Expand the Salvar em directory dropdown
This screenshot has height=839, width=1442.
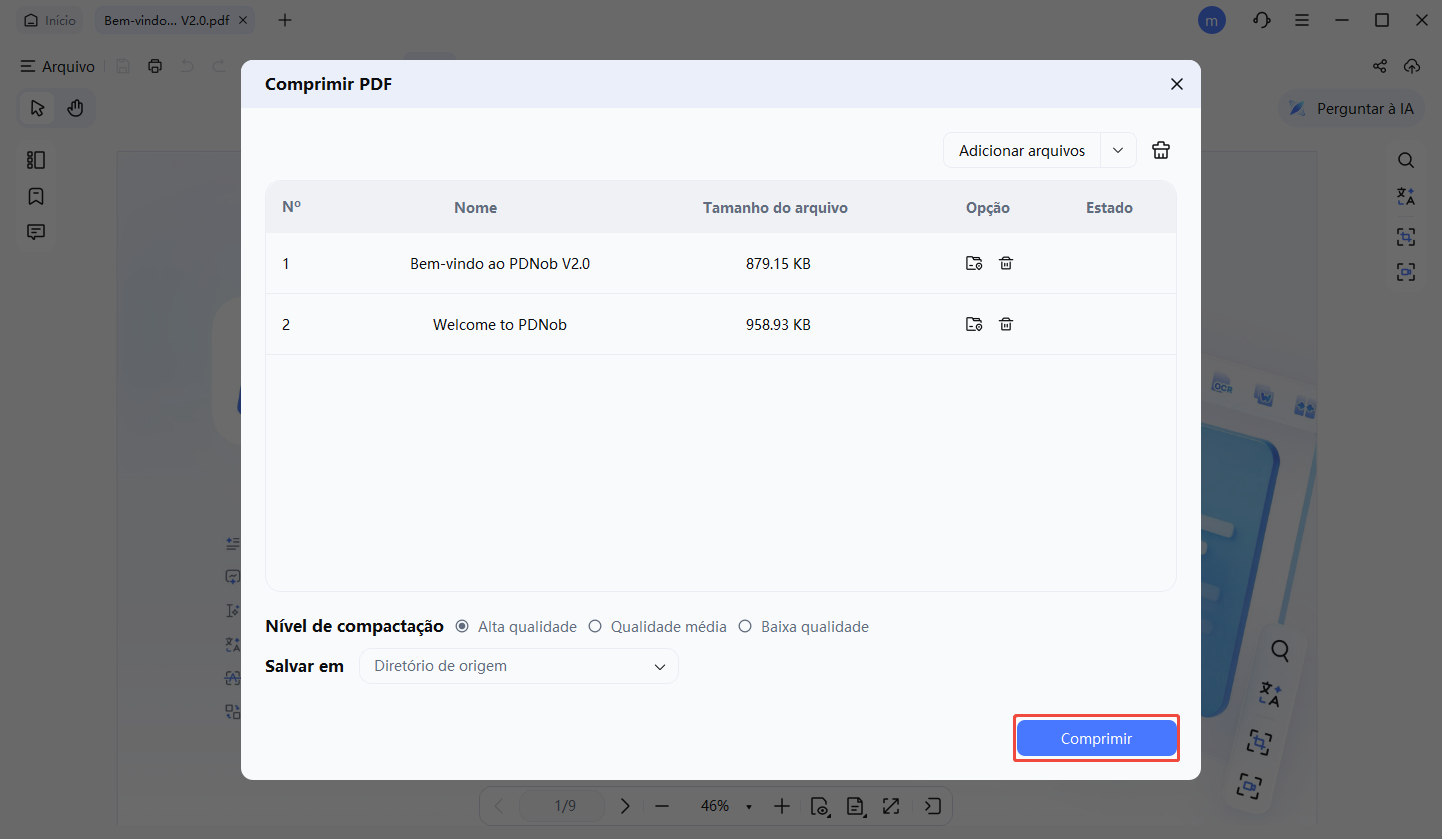[x=519, y=666]
